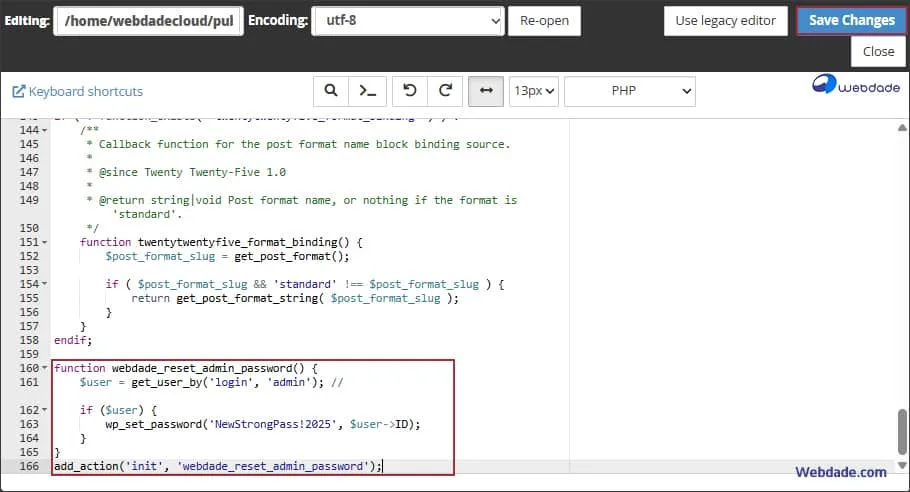Fold the if block at line 154
The image size is (910, 492).
[45, 285]
